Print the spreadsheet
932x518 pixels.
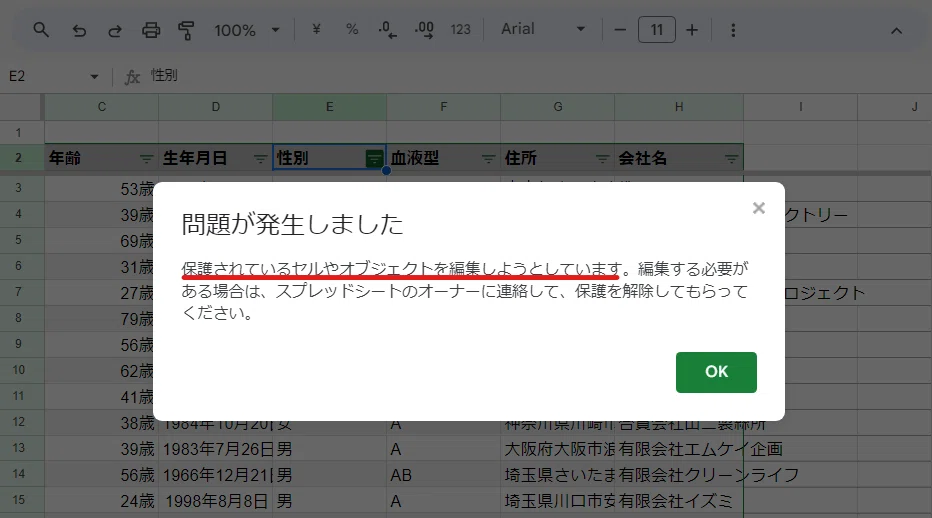pos(151,30)
